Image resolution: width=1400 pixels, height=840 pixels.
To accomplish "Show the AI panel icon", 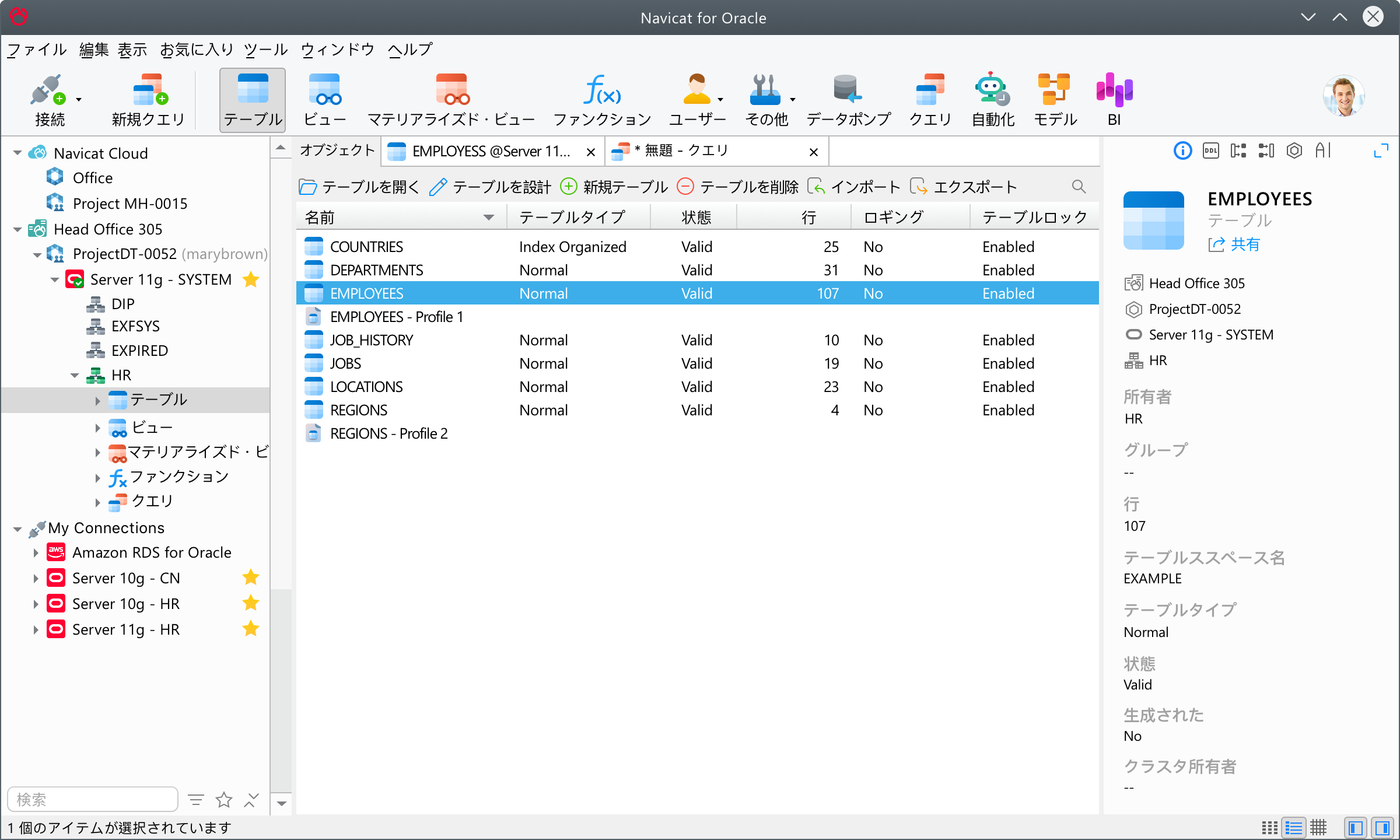I will click(1323, 151).
